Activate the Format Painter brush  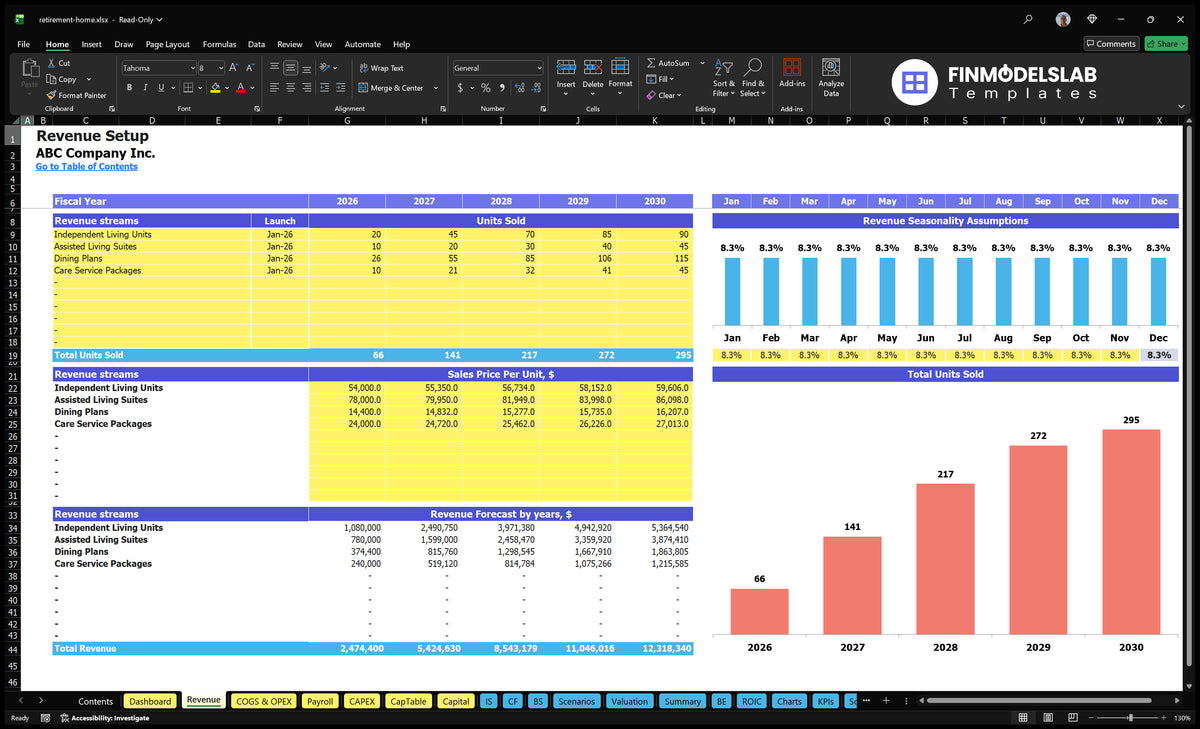52,95
